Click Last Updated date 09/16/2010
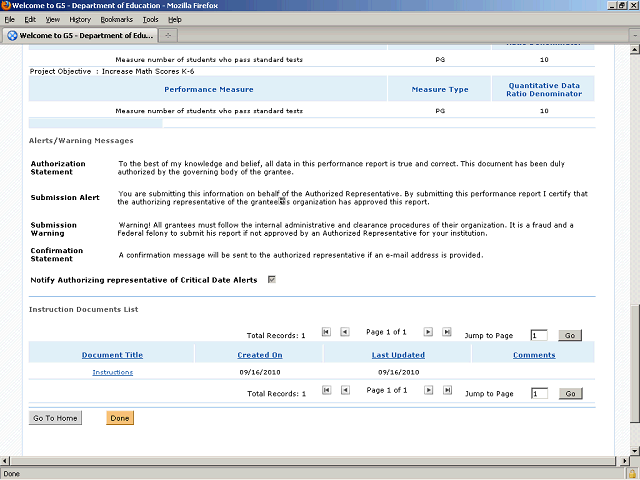The height and width of the screenshot is (480, 640). click(x=398, y=372)
